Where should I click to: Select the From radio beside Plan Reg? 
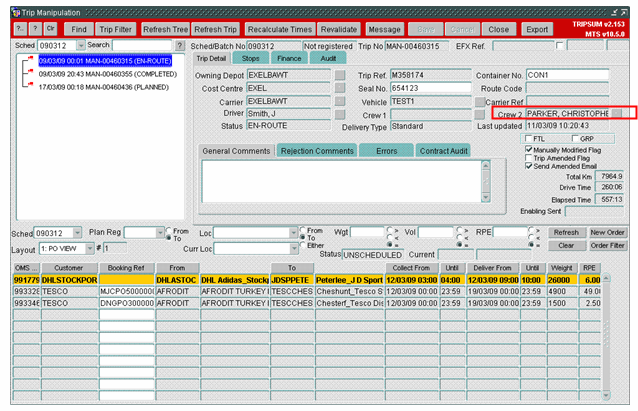[168, 231]
